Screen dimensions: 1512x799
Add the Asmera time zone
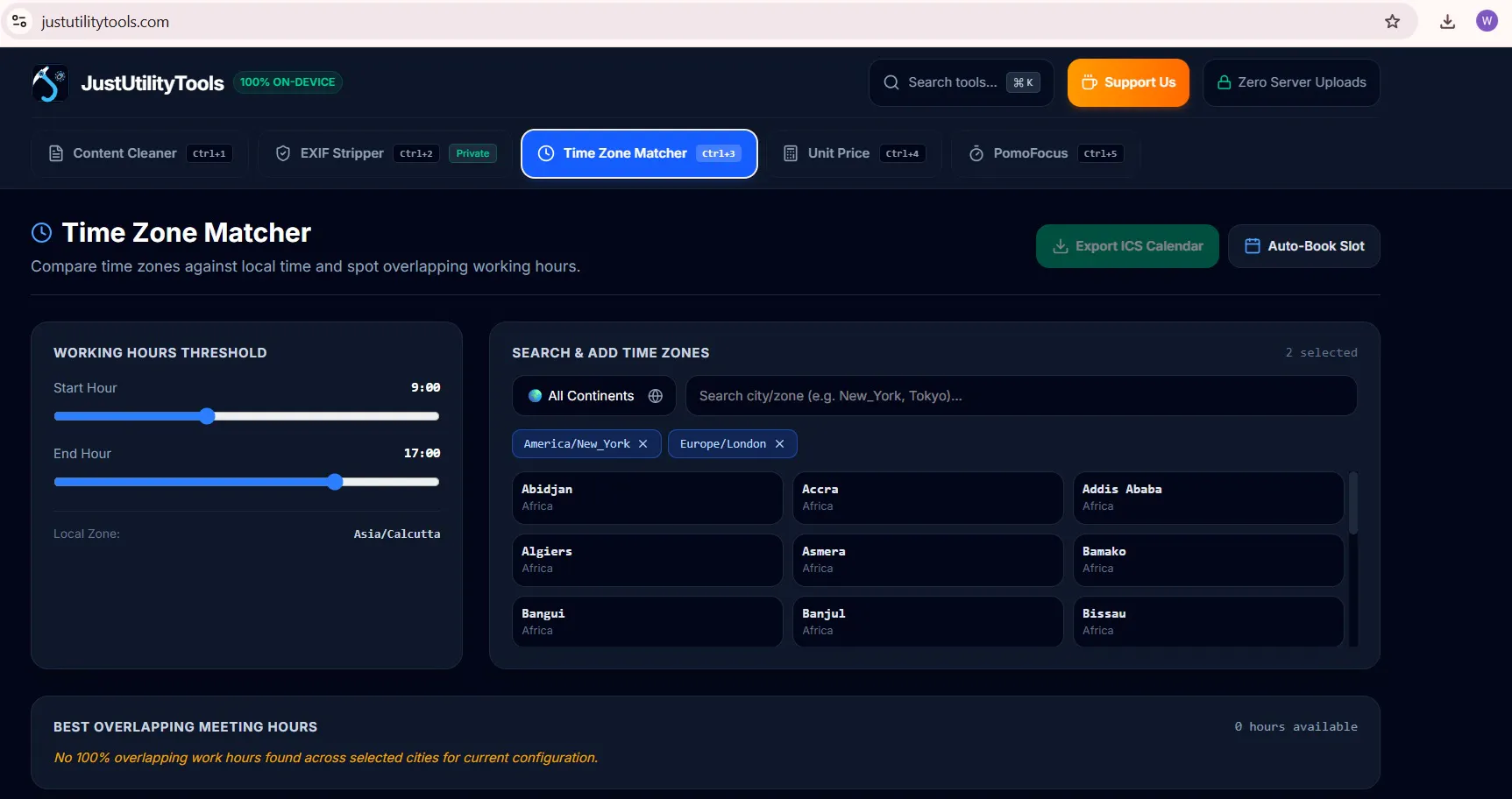tap(927, 560)
